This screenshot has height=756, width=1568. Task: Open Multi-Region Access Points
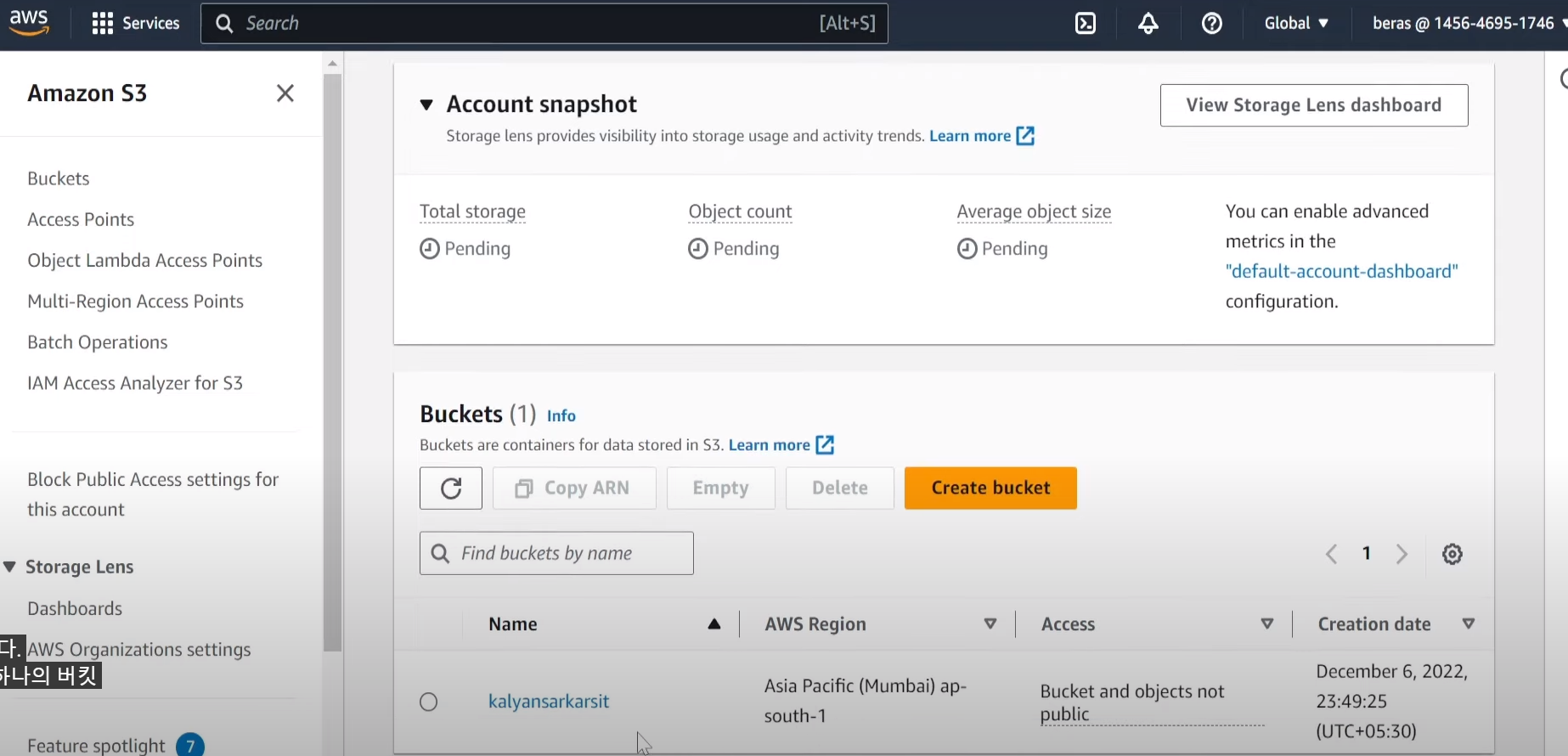(135, 301)
